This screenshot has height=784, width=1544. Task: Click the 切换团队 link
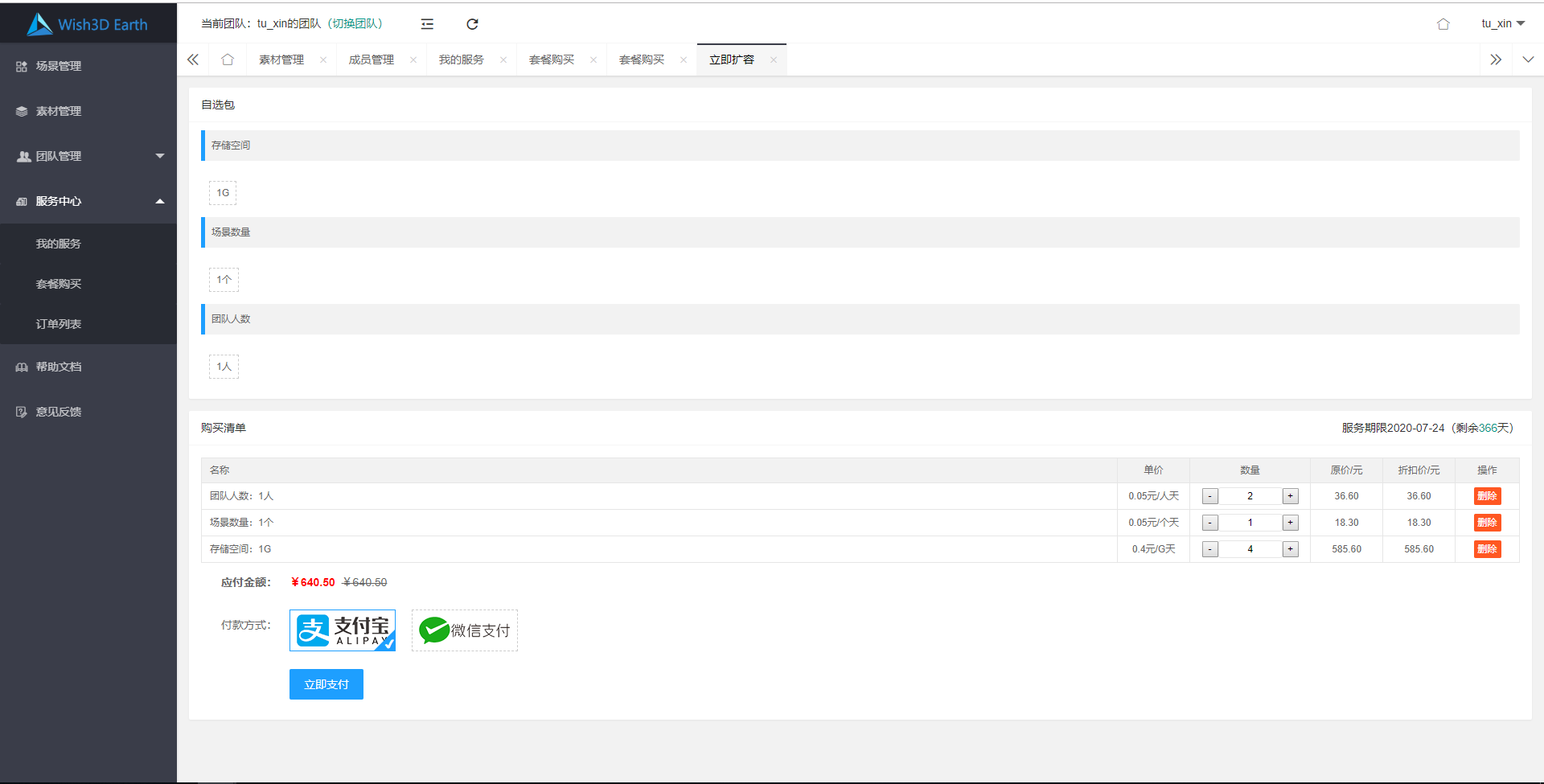tap(355, 24)
